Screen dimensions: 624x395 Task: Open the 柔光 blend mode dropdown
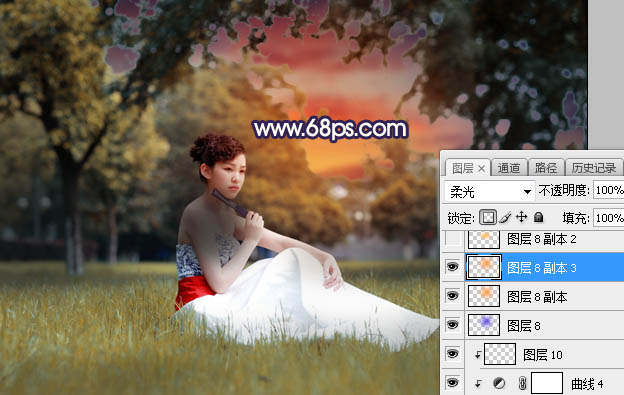pos(489,192)
